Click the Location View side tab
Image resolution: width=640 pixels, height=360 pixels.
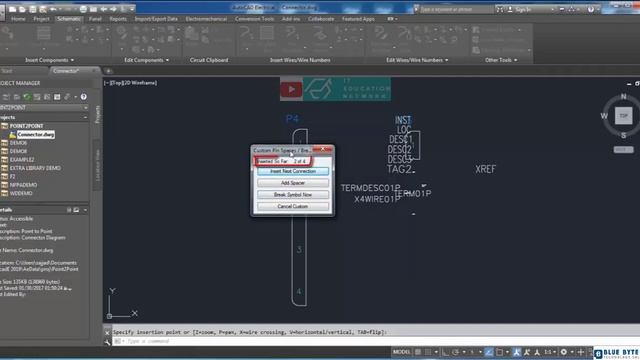tap(97, 165)
